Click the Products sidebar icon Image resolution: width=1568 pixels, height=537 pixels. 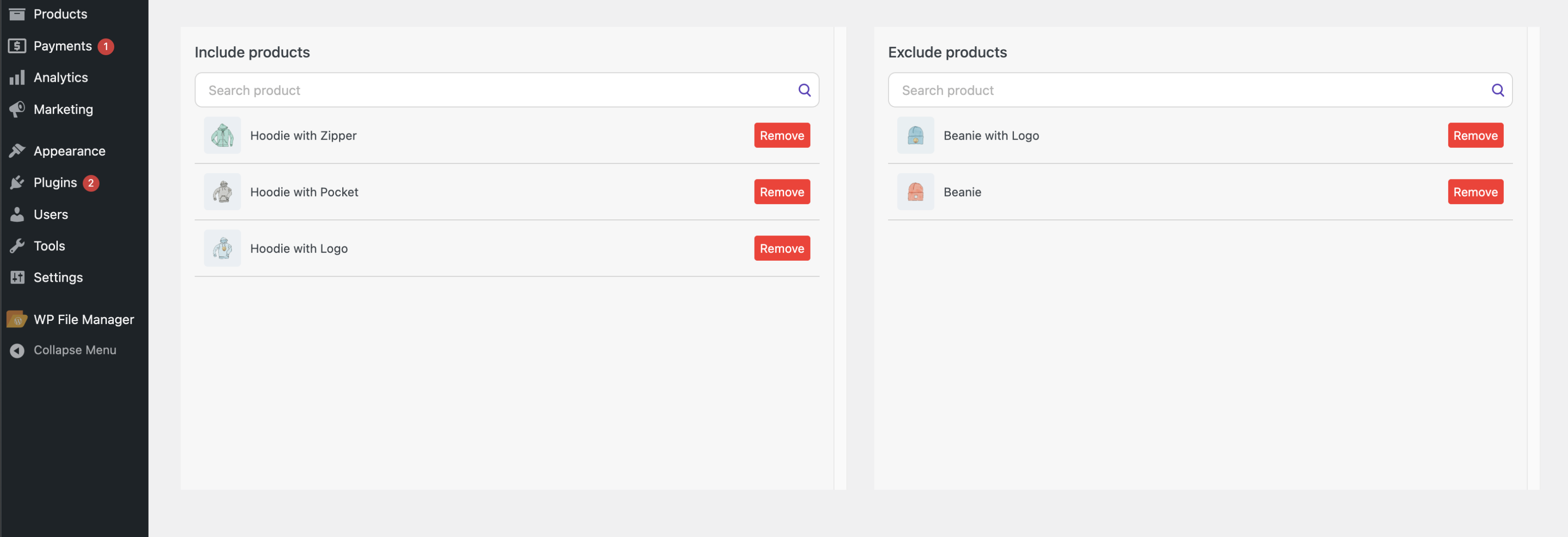click(17, 13)
